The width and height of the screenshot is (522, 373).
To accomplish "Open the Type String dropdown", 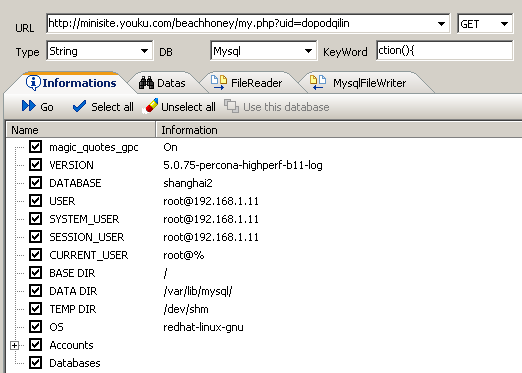I will [x=144, y=51].
